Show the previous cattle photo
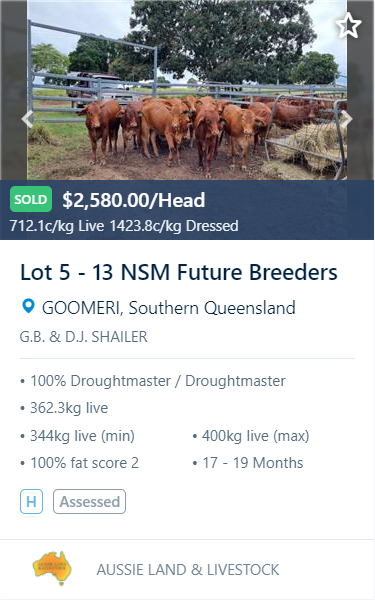 coord(27,119)
